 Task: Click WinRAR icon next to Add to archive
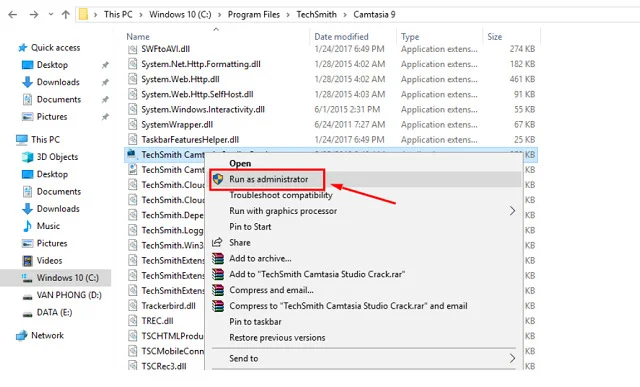[x=218, y=258]
